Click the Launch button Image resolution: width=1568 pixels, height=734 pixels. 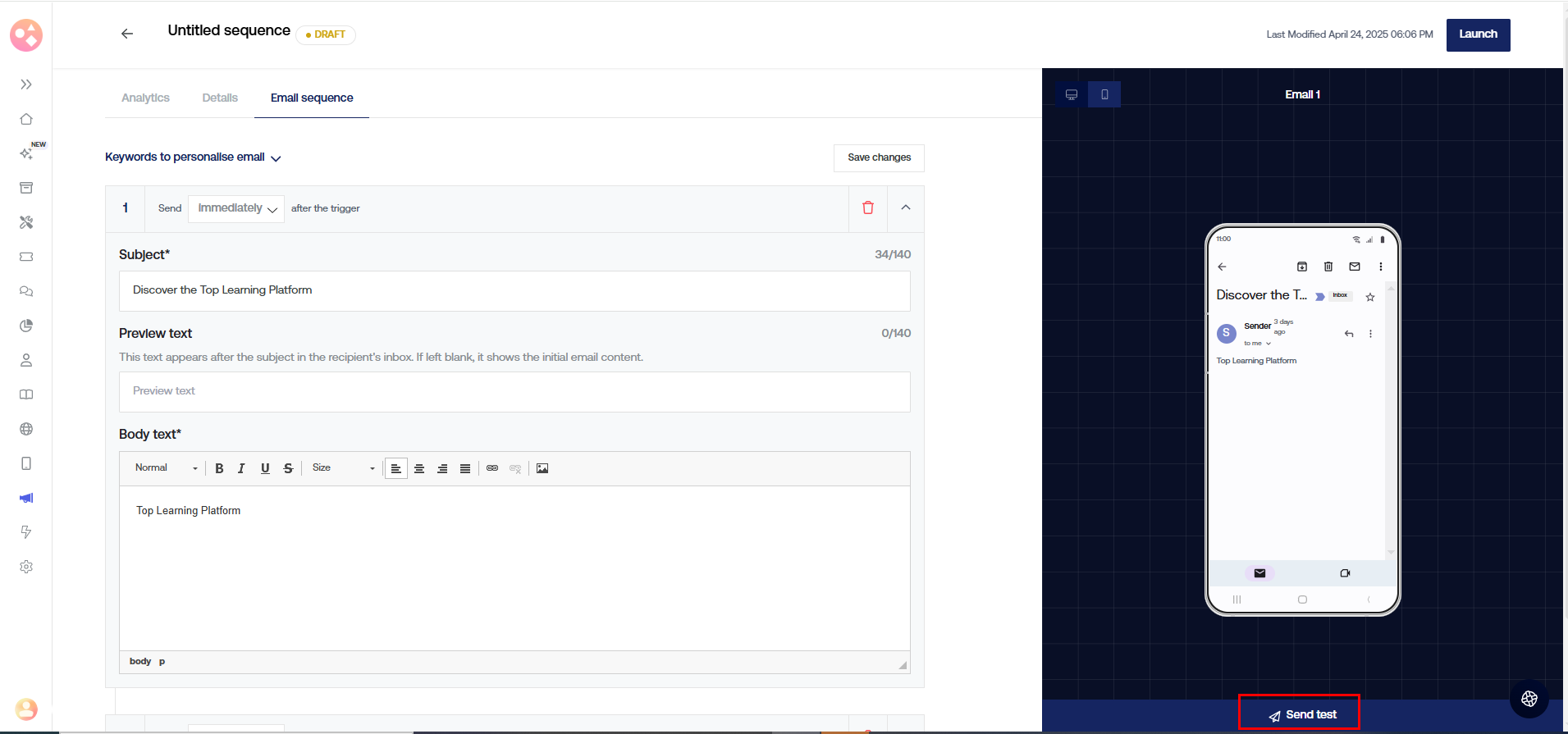[1478, 34]
